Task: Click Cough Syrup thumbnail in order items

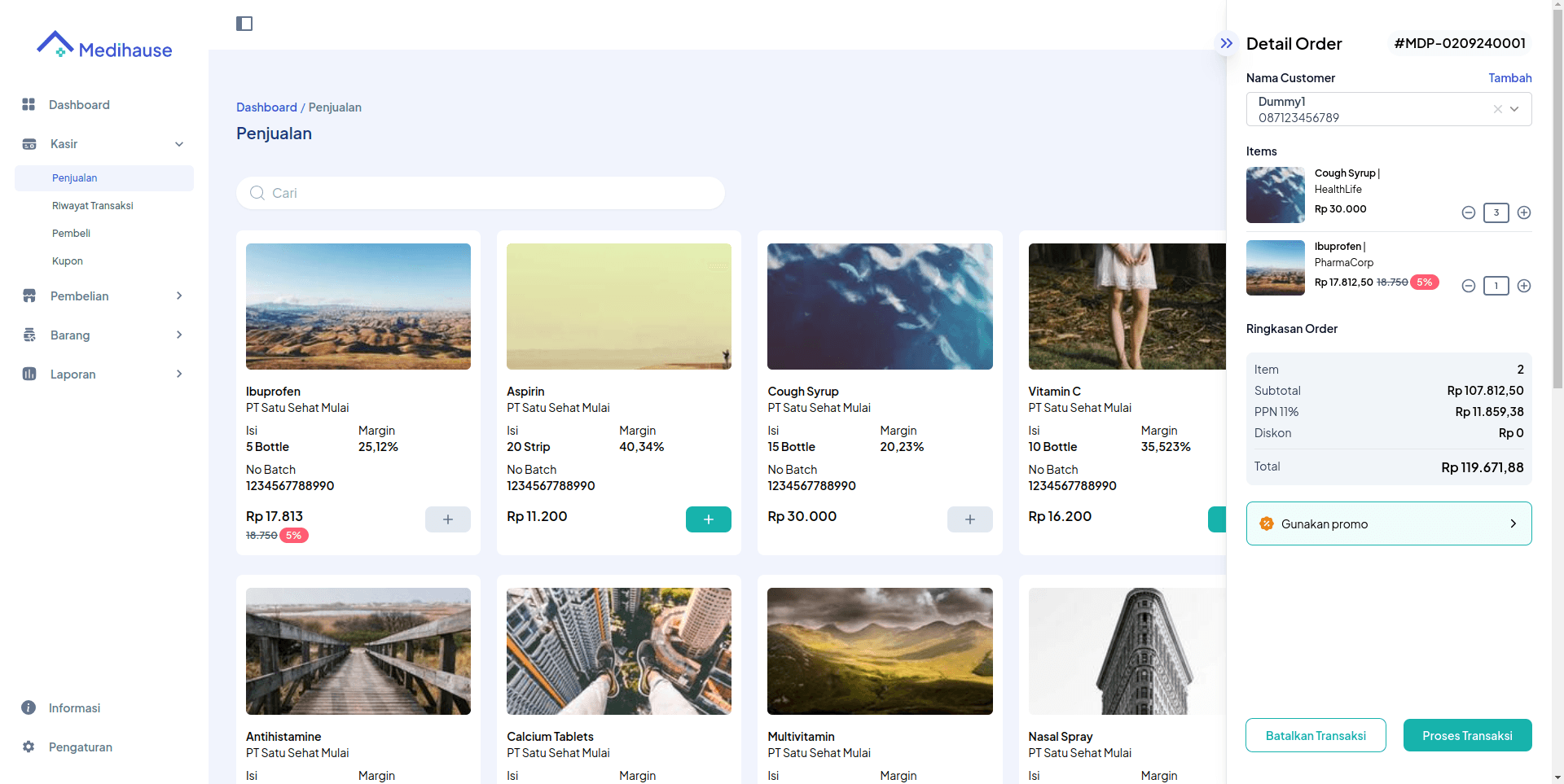Action: (1276, 195)
